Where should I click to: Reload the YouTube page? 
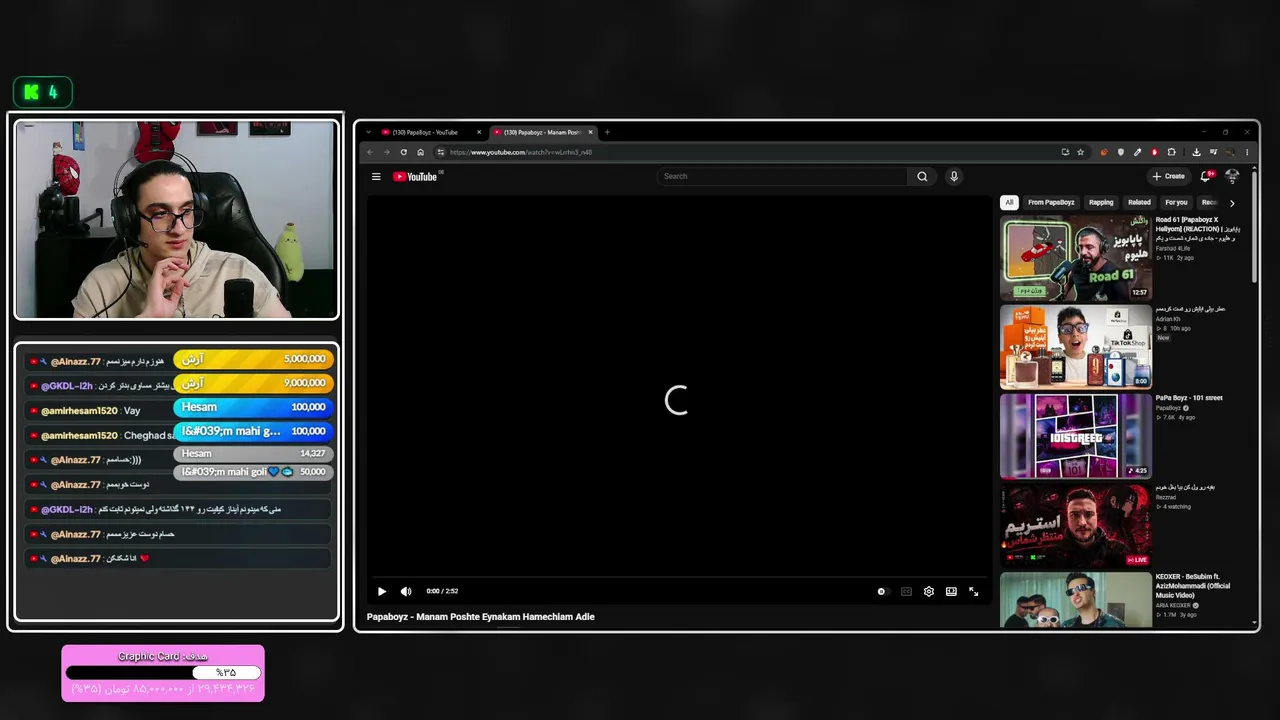[404, 152]
